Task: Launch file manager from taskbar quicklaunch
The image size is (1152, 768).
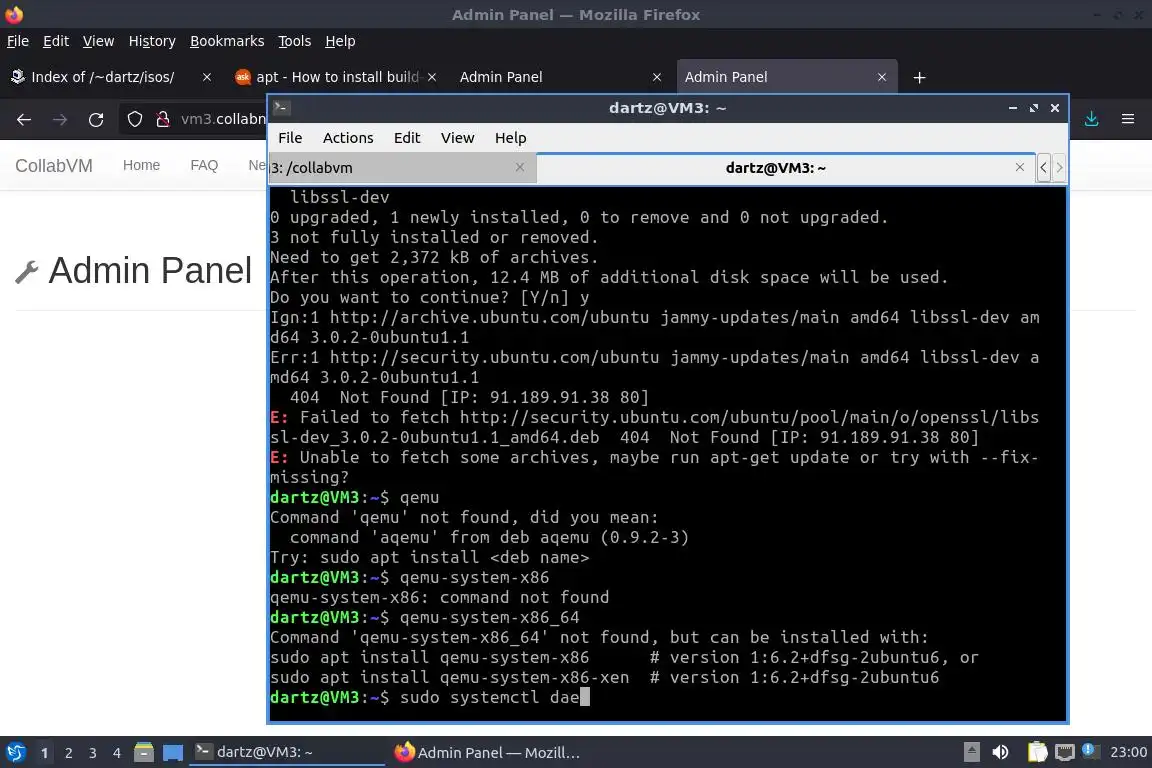Action: tap(144, 753)
